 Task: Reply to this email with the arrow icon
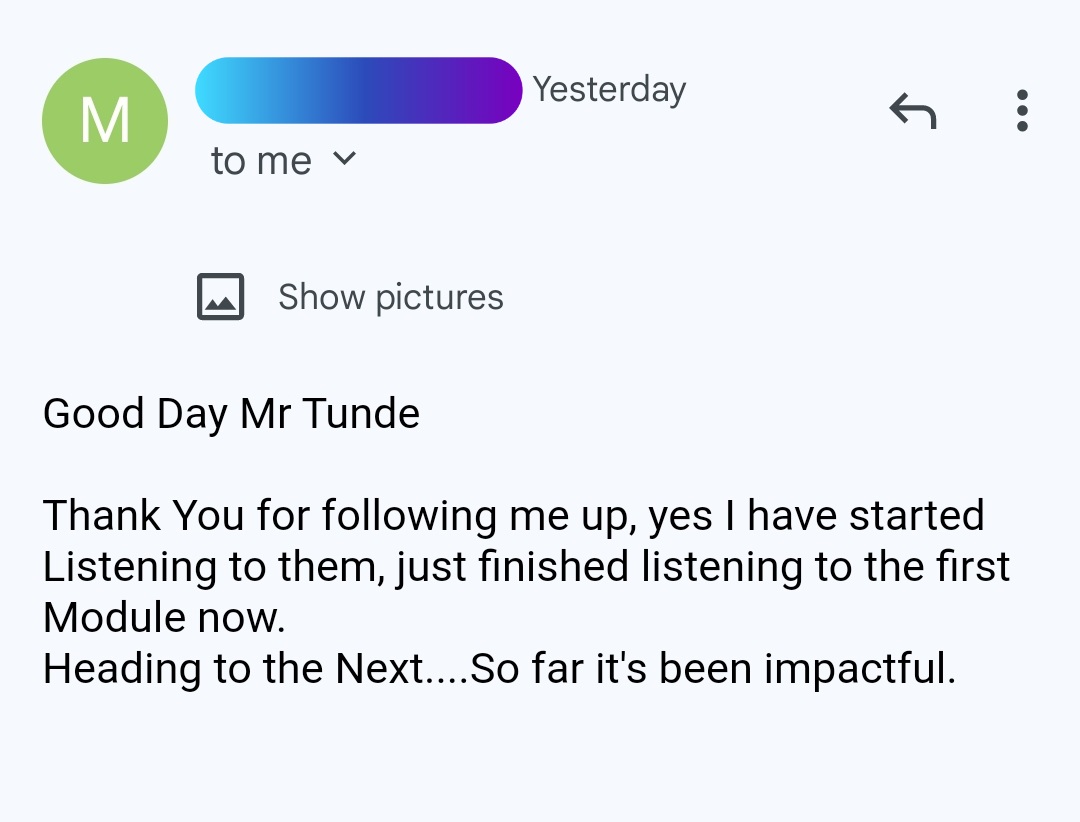(913, 111)
